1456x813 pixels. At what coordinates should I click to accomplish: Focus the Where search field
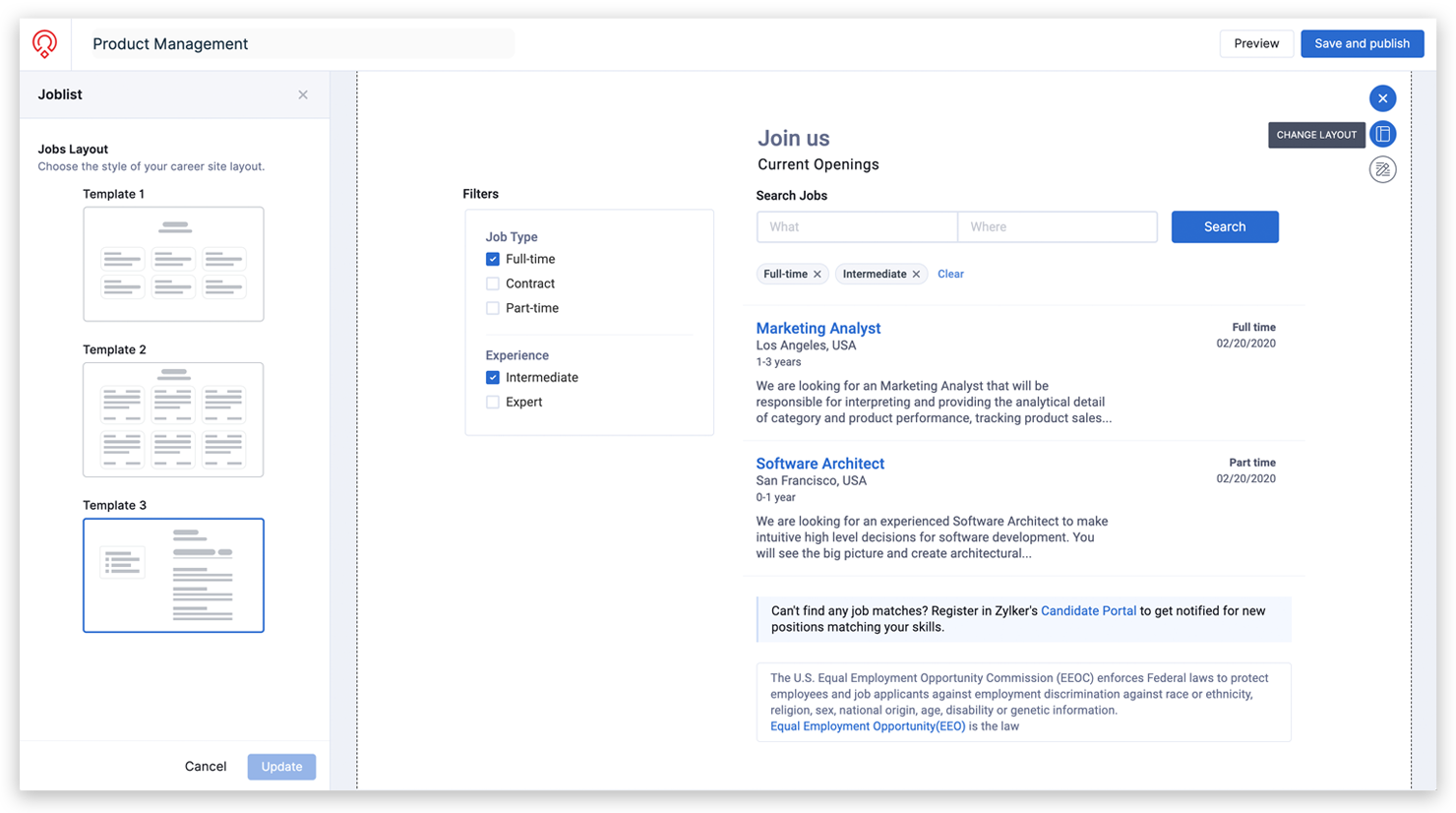[x=1058, y=226]
